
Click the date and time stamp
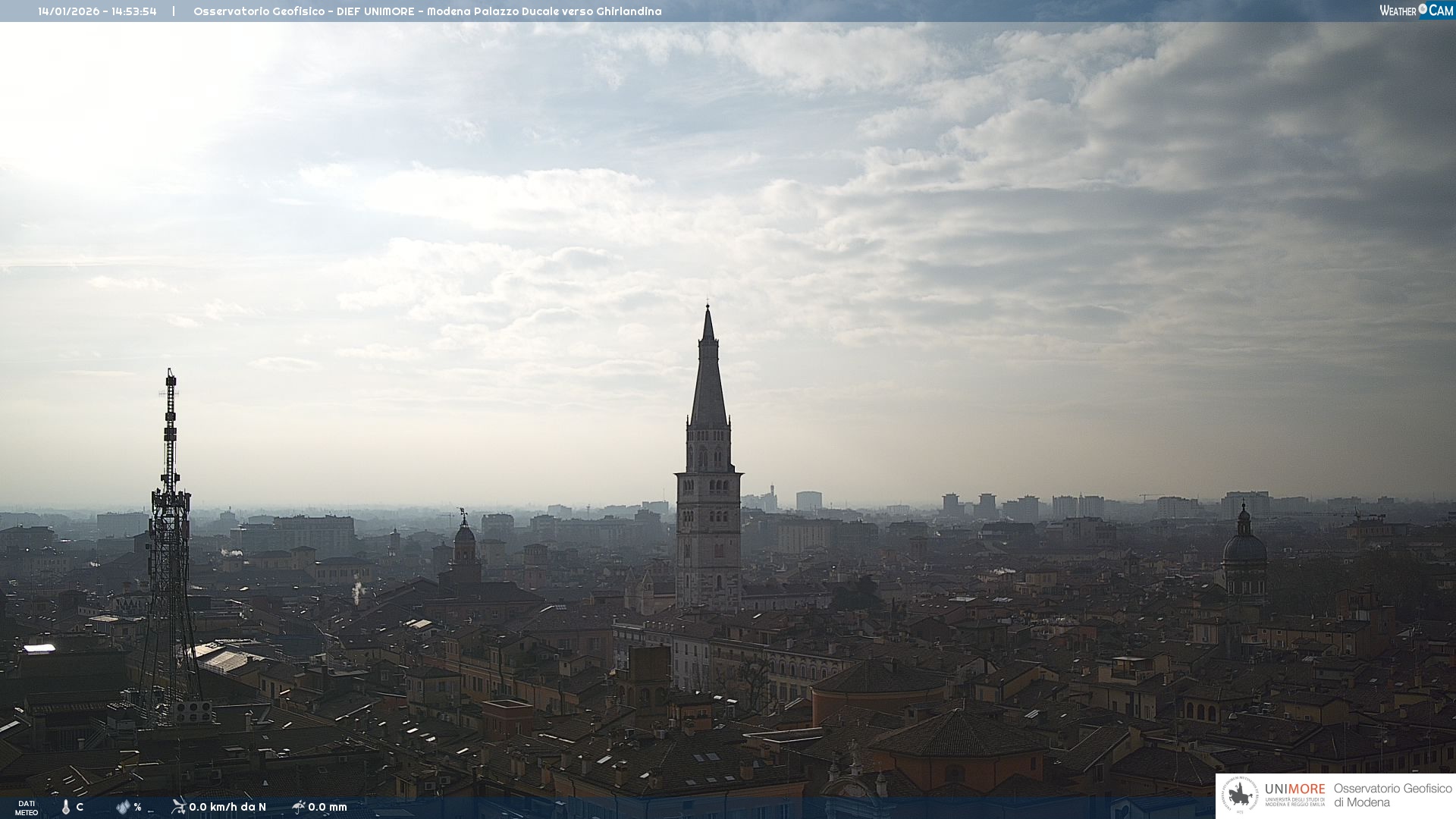(x=97, y=11)
